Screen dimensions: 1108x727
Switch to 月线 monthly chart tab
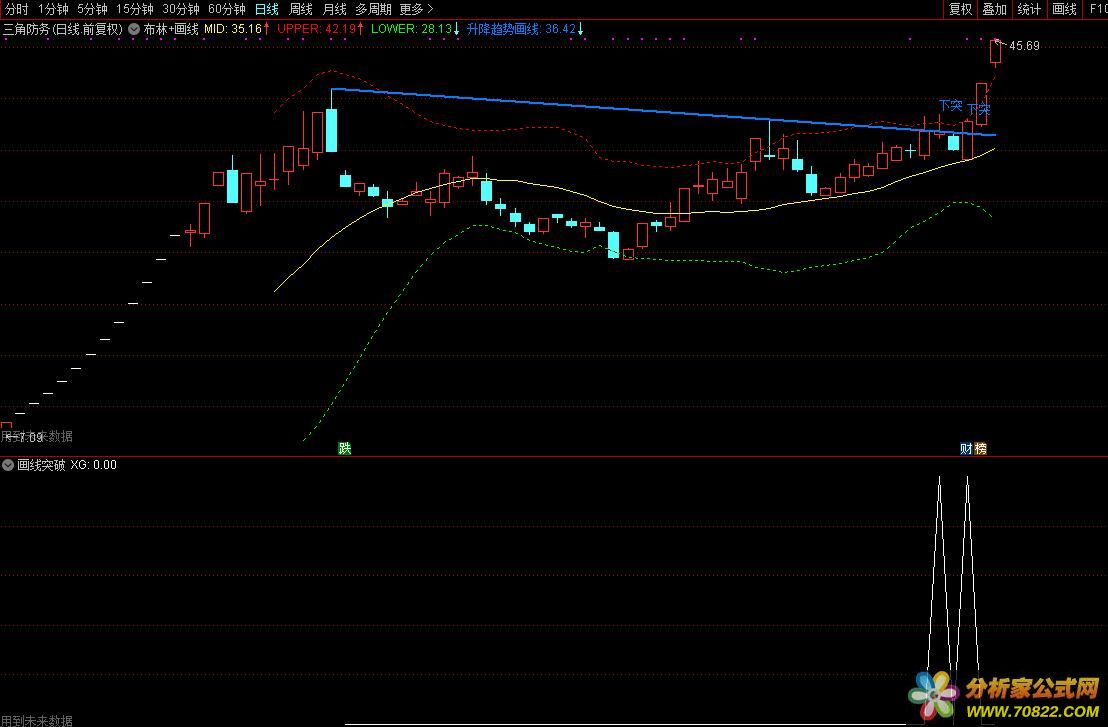(x=334, y=9)
